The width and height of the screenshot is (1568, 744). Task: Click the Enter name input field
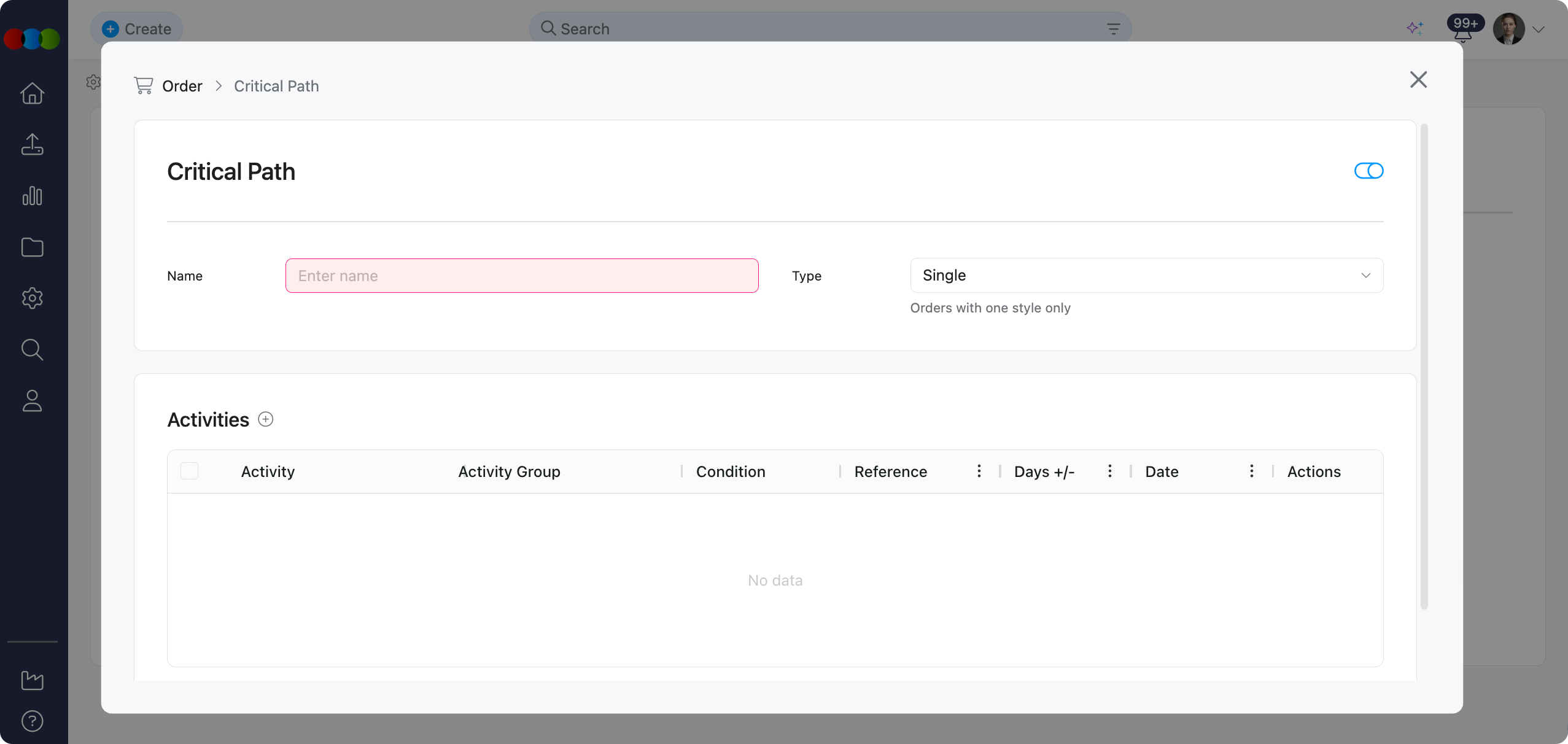coord(522,276)
